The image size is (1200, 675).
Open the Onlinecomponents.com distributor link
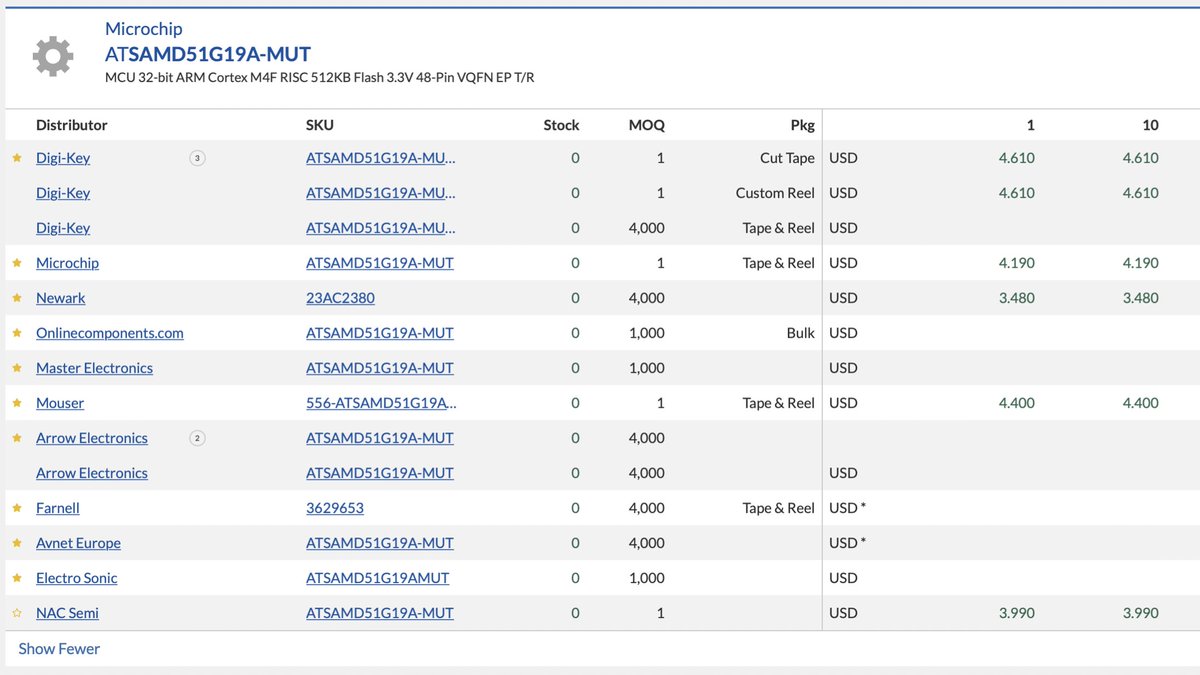(110, 333)
